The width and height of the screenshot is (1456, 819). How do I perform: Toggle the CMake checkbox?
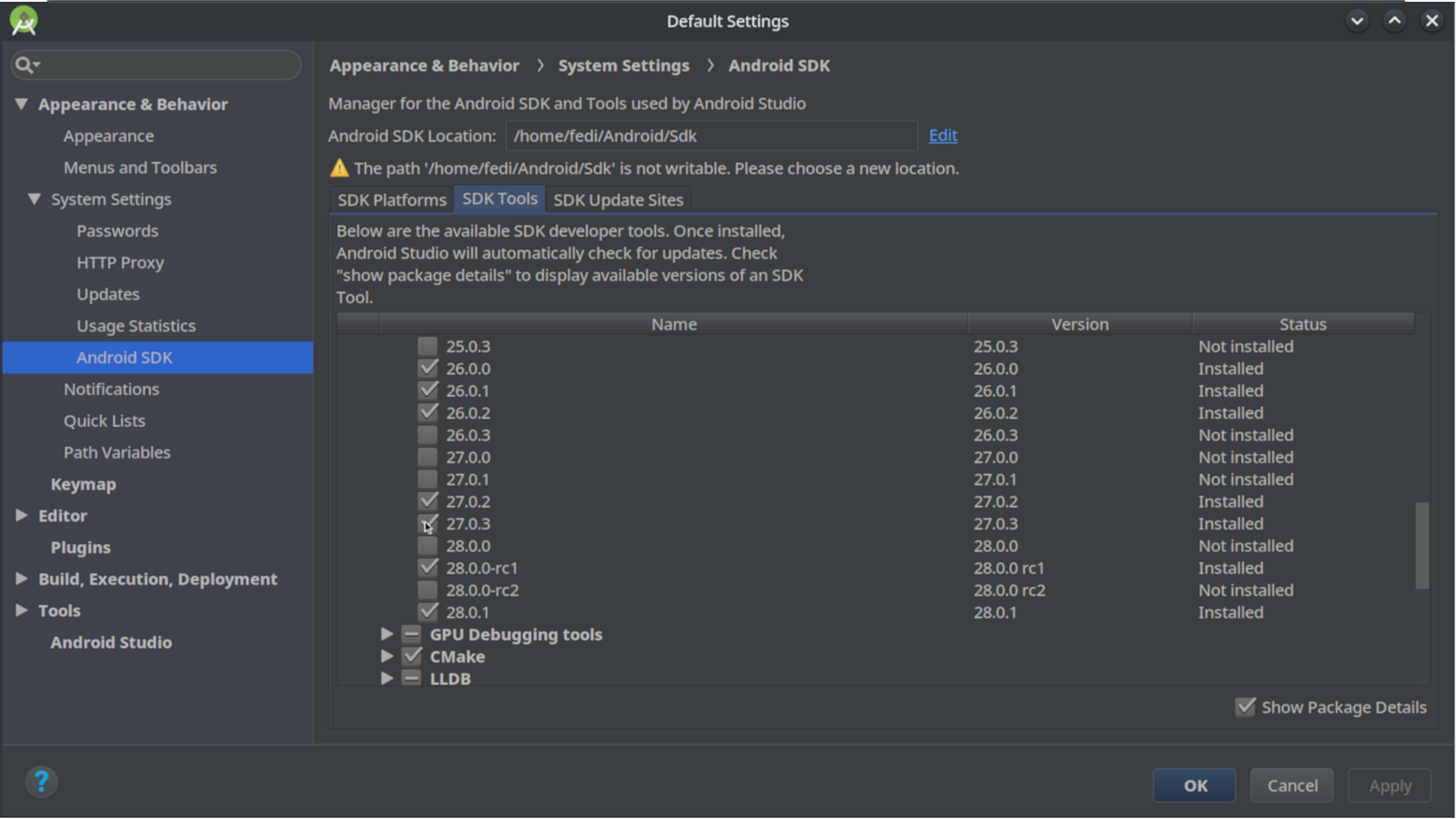point(411,656)
